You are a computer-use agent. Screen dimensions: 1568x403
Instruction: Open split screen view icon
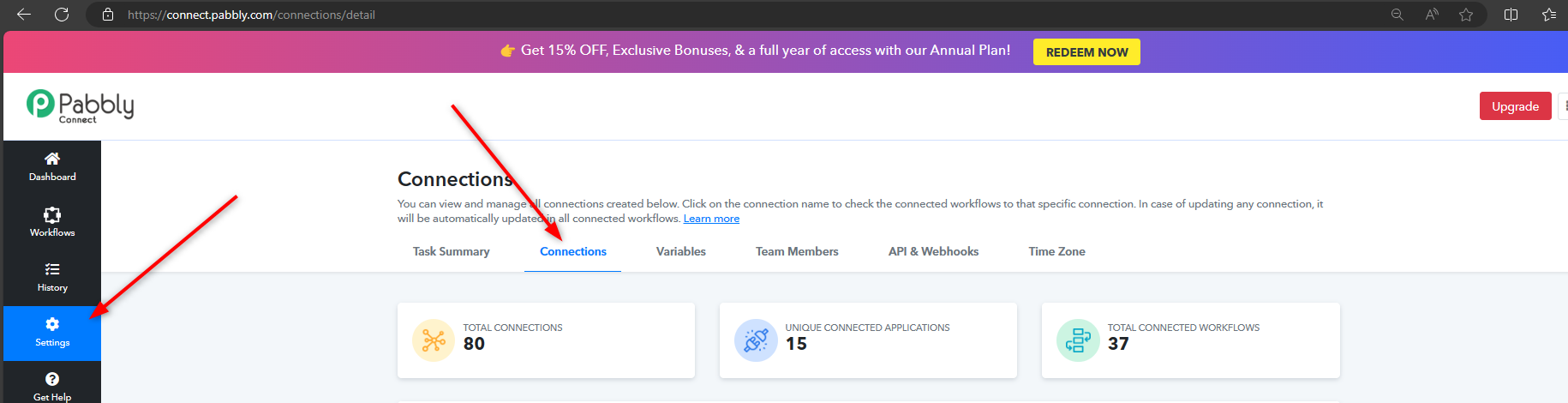tap(1511, 15)
